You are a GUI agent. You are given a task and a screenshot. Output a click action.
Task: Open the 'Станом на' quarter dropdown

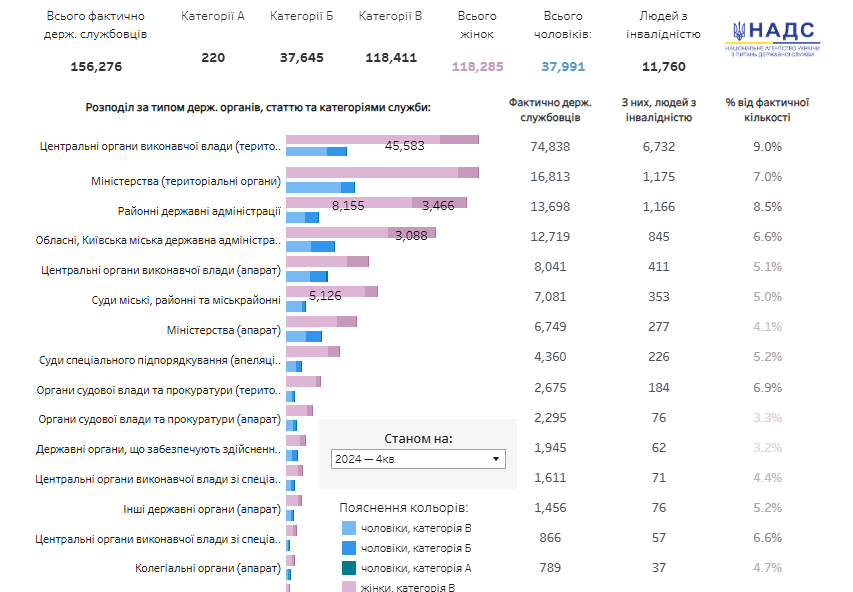[418, 459]
